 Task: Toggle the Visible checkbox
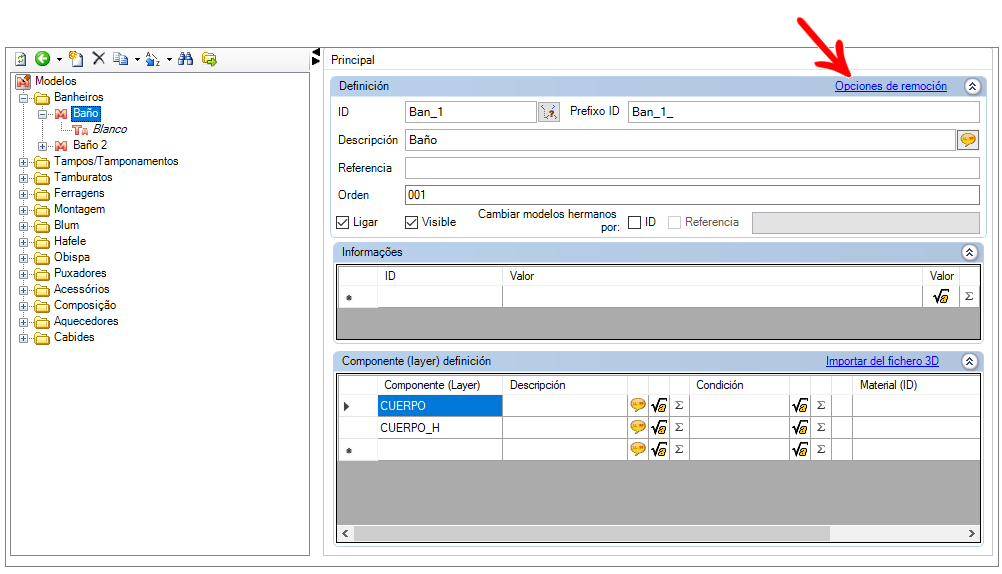point(412,222)
